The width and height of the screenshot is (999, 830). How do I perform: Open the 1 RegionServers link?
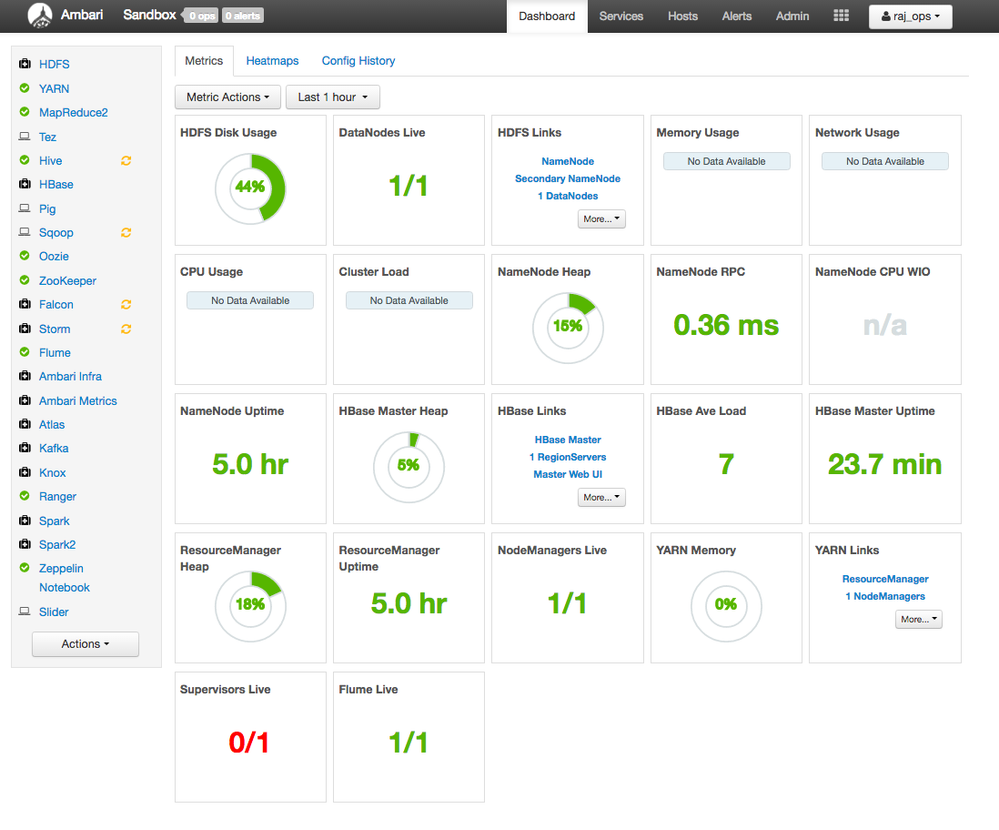(568, 457)
